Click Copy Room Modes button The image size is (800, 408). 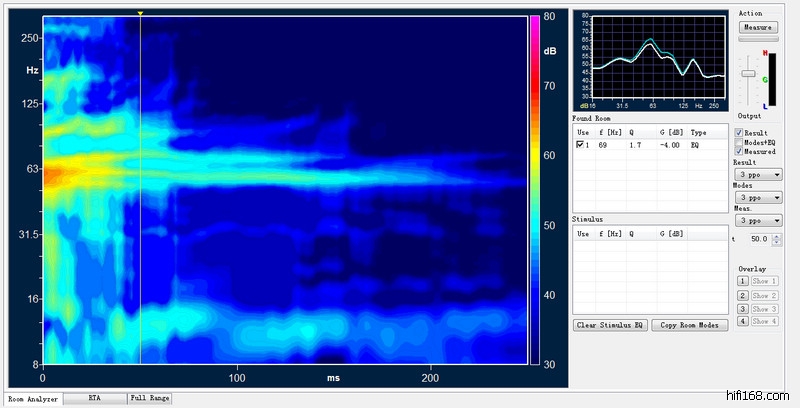690,326
